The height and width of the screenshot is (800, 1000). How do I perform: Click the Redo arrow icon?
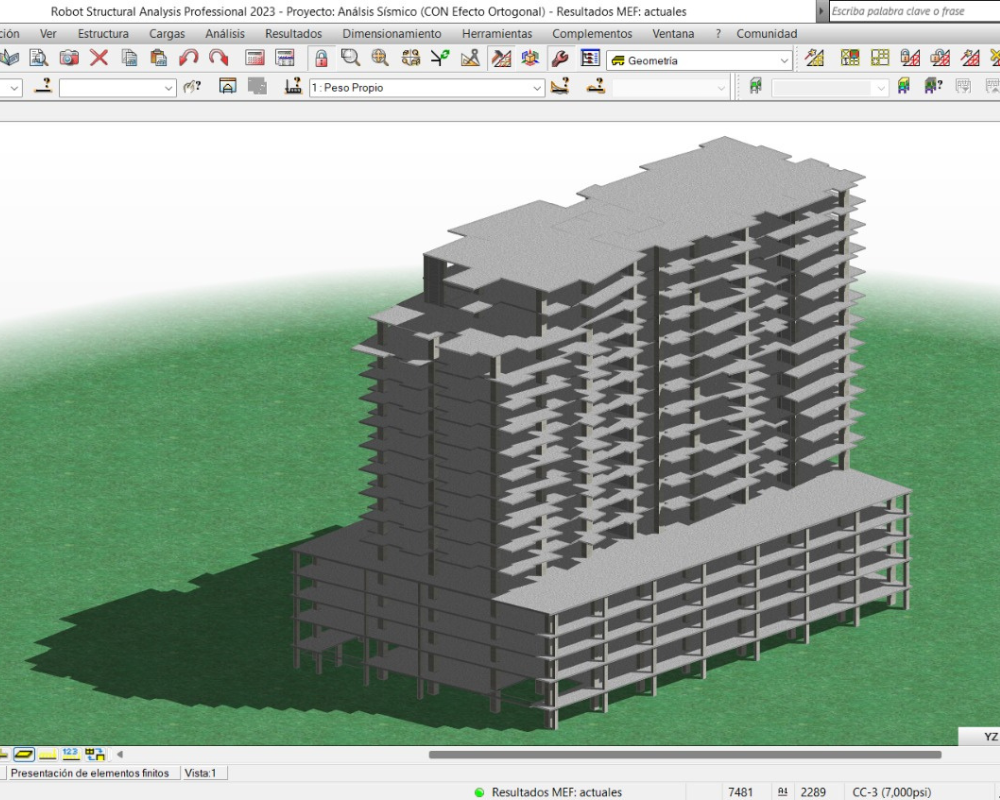(x=218, y=58)
